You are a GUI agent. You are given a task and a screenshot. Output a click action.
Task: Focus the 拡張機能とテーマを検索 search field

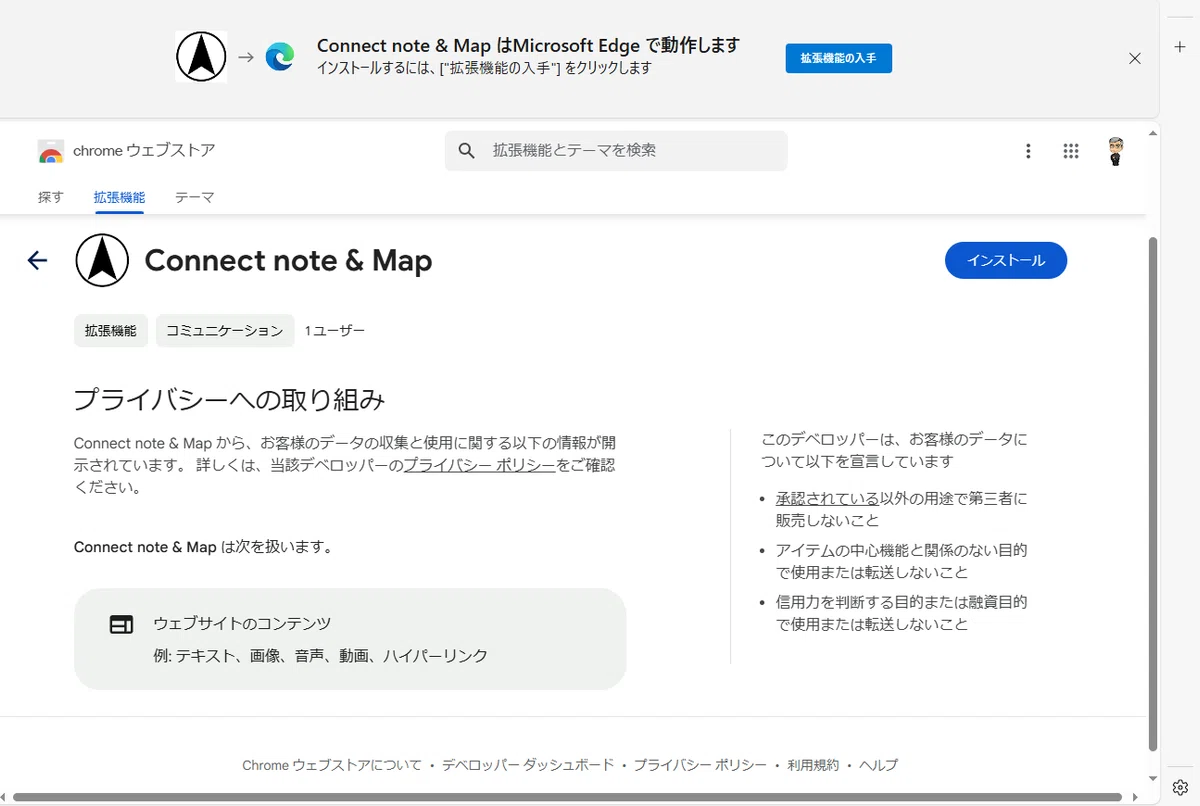click(616, 151)
